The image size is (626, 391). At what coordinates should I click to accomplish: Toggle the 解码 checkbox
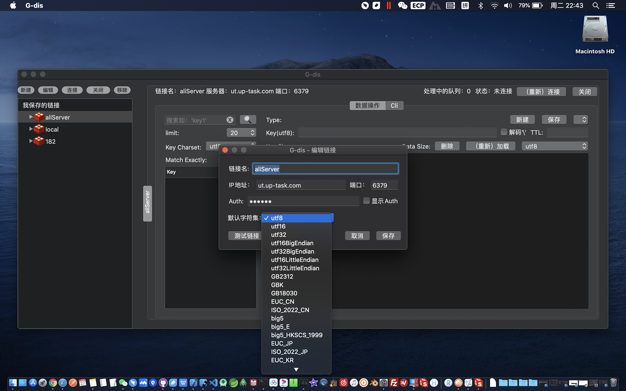pyautogui.click(x=504, y=132)
